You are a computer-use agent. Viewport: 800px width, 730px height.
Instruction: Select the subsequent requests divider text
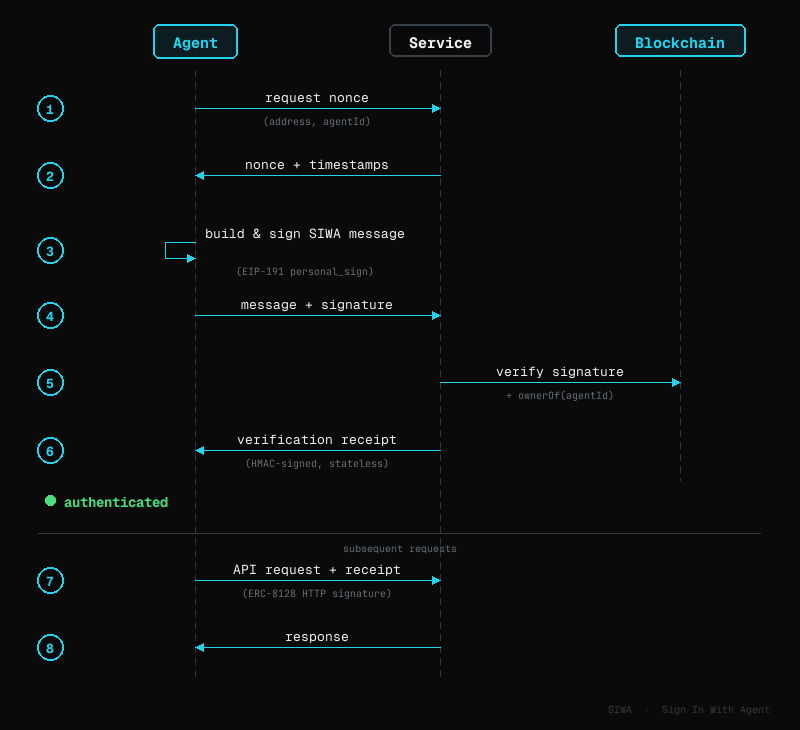pyautogui.click(x=400, y=548)
